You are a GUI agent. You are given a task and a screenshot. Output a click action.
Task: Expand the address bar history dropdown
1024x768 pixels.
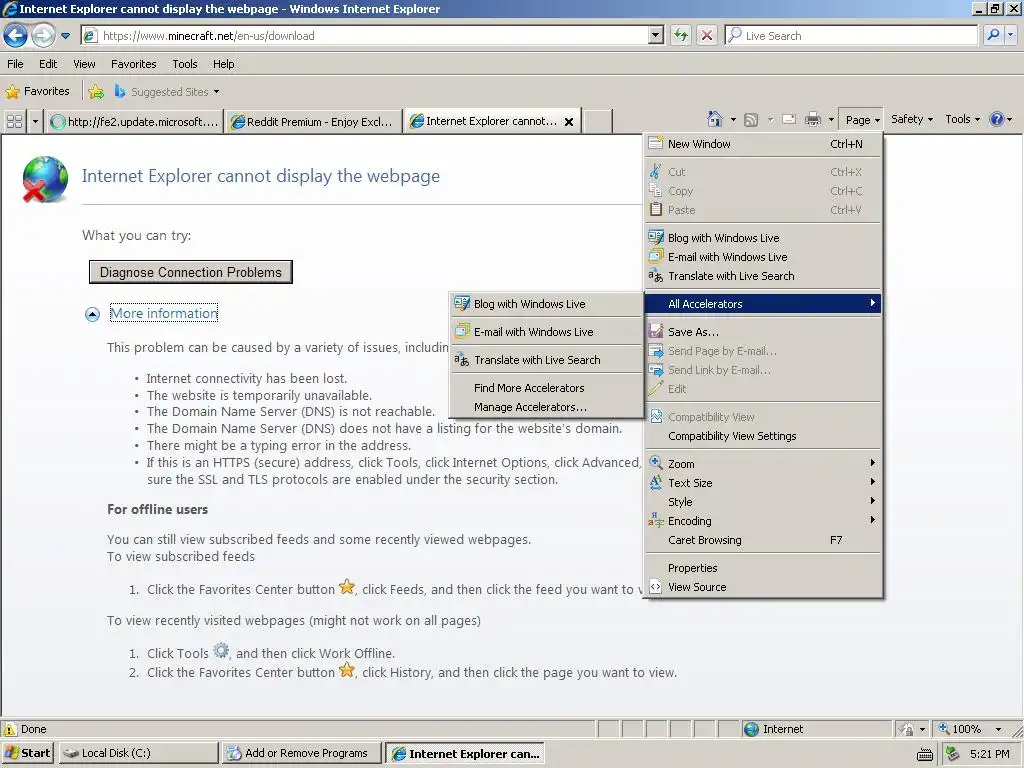coord(656,36)
